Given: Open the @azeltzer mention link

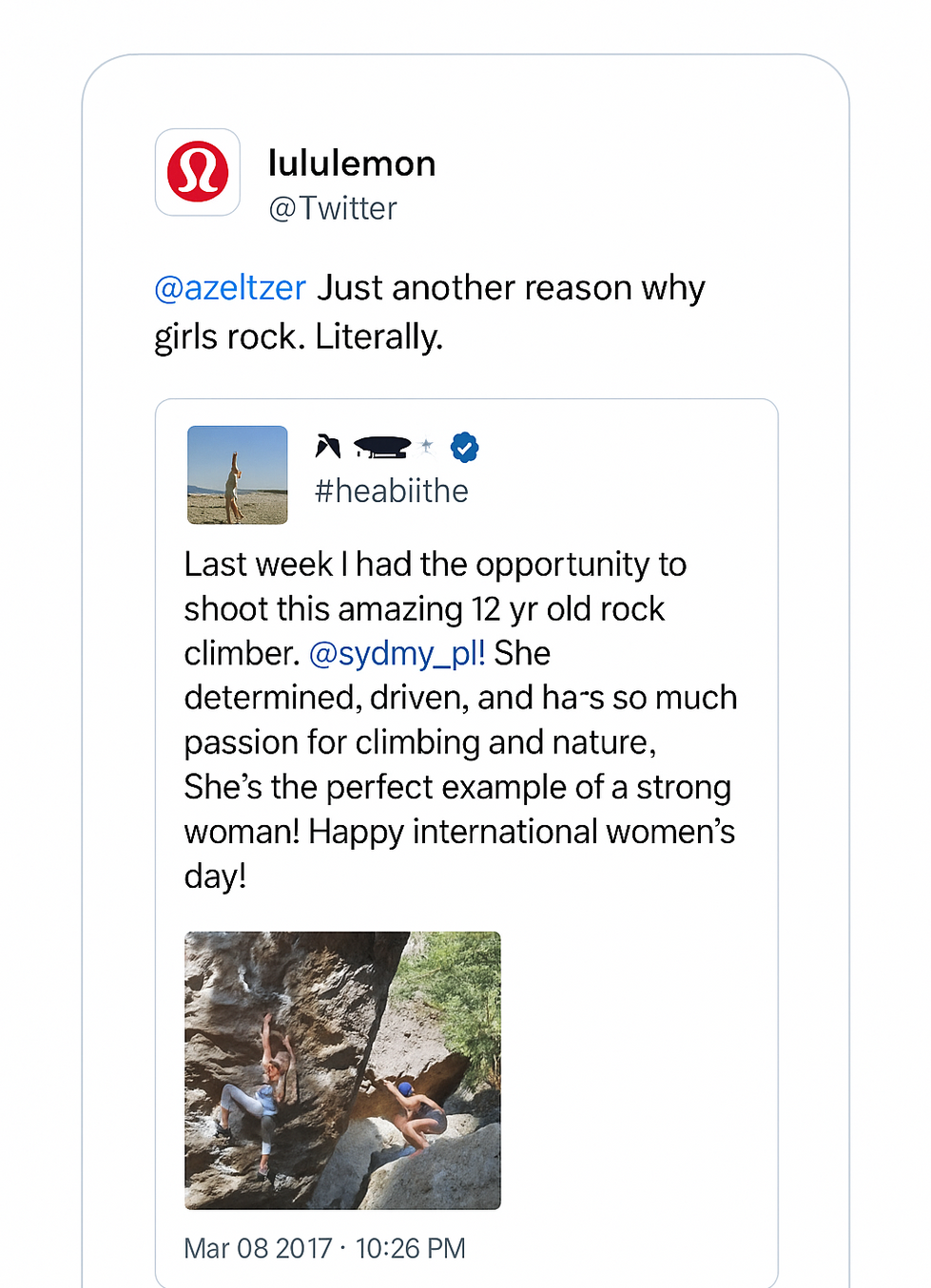Looking at the screenshot, I should point(230,288).
